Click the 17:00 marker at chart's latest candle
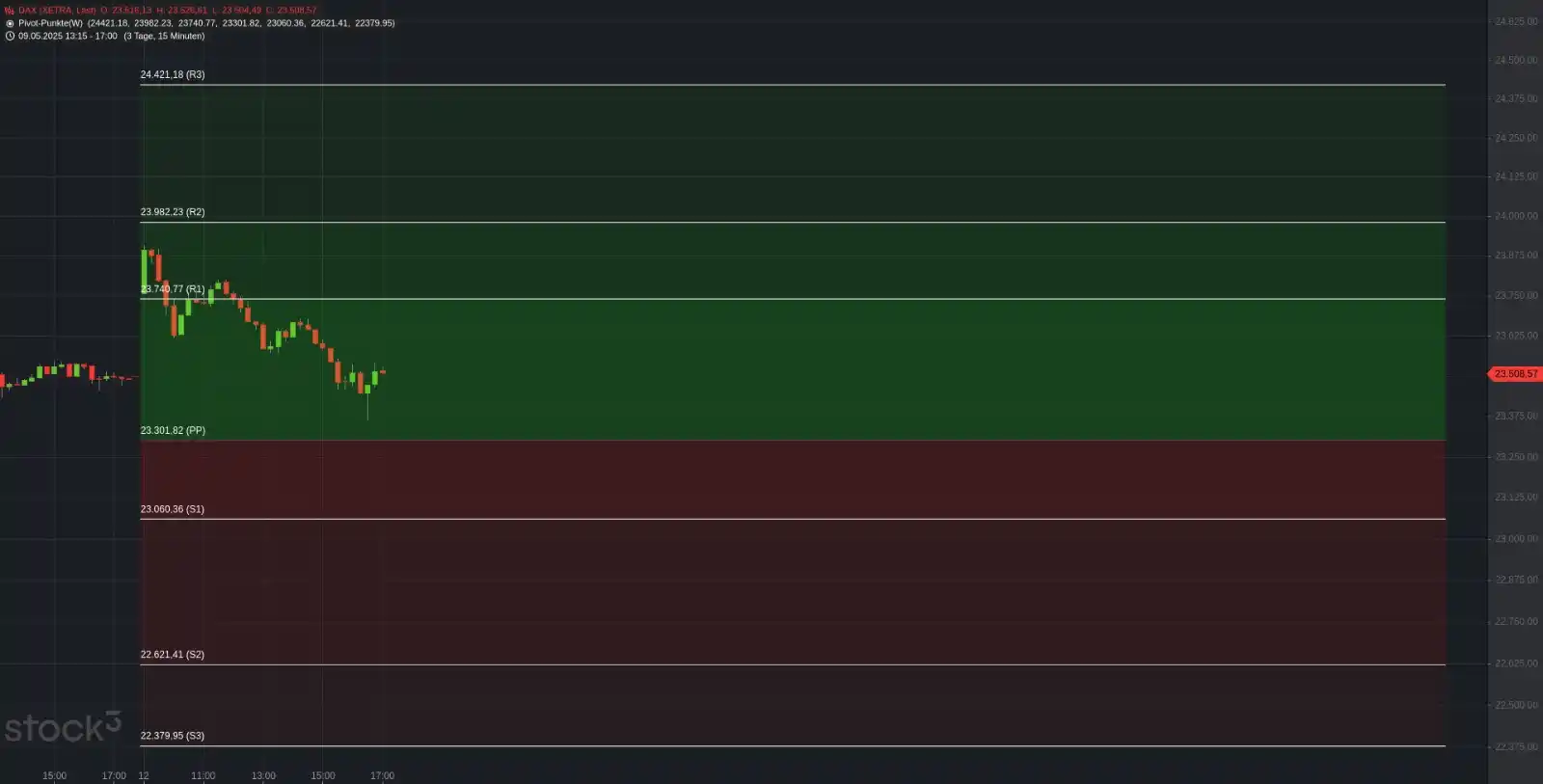 point(382,775)
